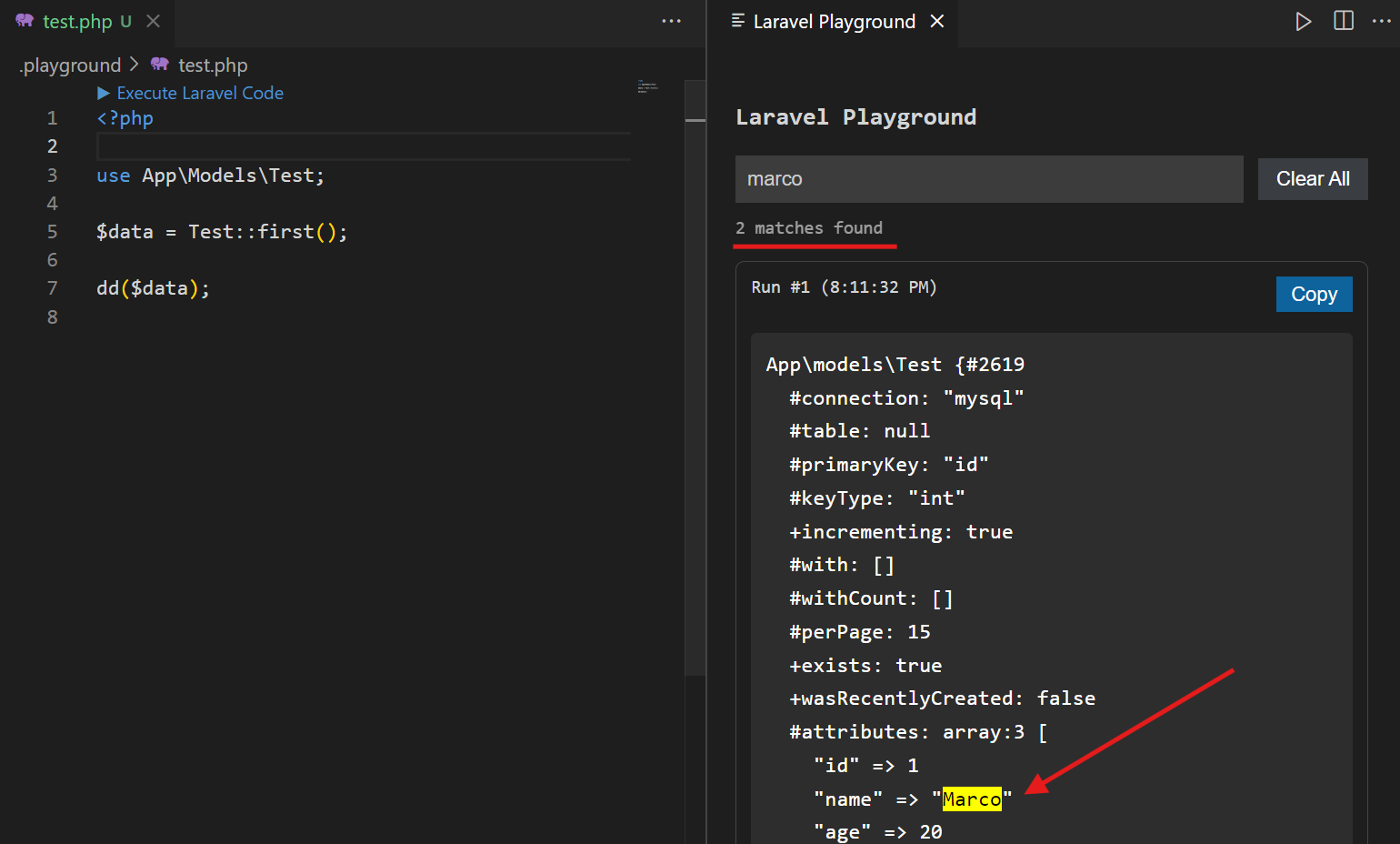The height and width of the screenshot is (844, 1400).
Task: Click the #perPage: 15 output line
Action: click(x=859, y=632)
